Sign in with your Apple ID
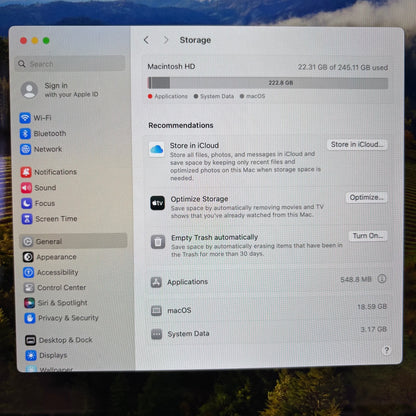The height and width of the screenshot is (416, 416). [x=60, y=90]
